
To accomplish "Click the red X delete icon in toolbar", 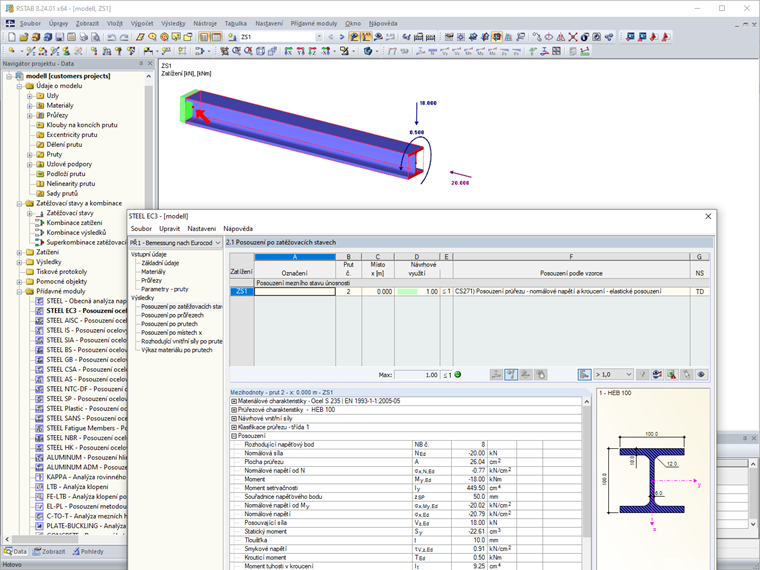I will tap(573, 37).
